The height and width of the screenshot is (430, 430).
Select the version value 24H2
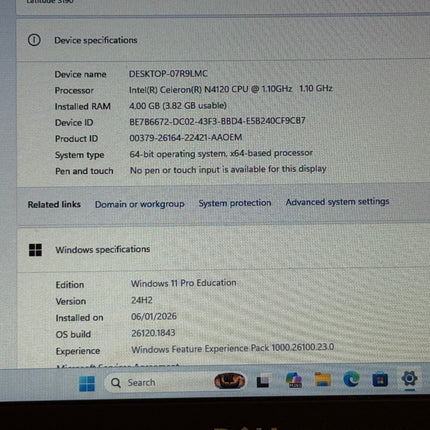coord(142,300)
